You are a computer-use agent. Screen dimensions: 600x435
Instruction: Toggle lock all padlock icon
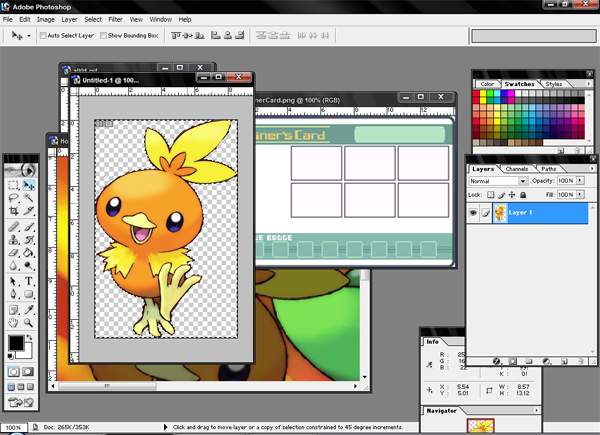tap(523, 195)
